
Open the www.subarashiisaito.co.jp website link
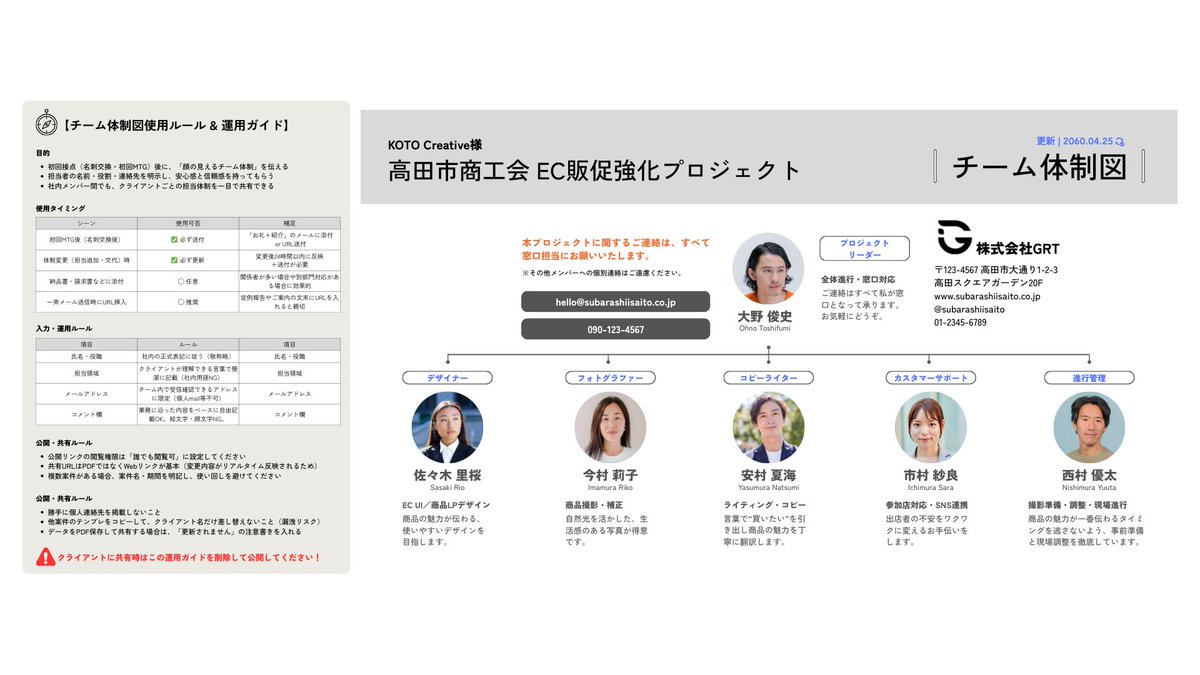(988, 296)
